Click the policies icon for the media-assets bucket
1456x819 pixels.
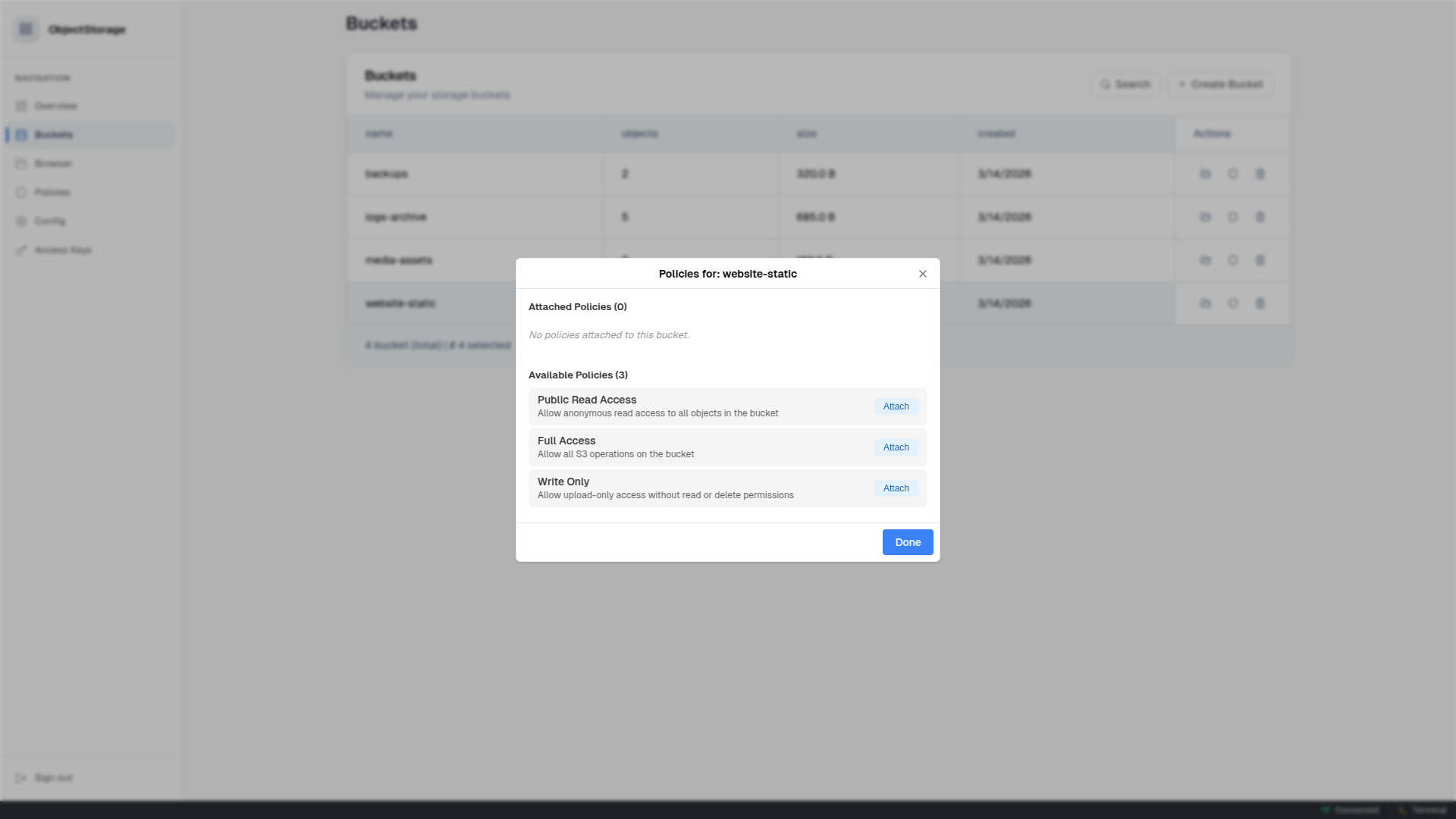[1234, 260]
